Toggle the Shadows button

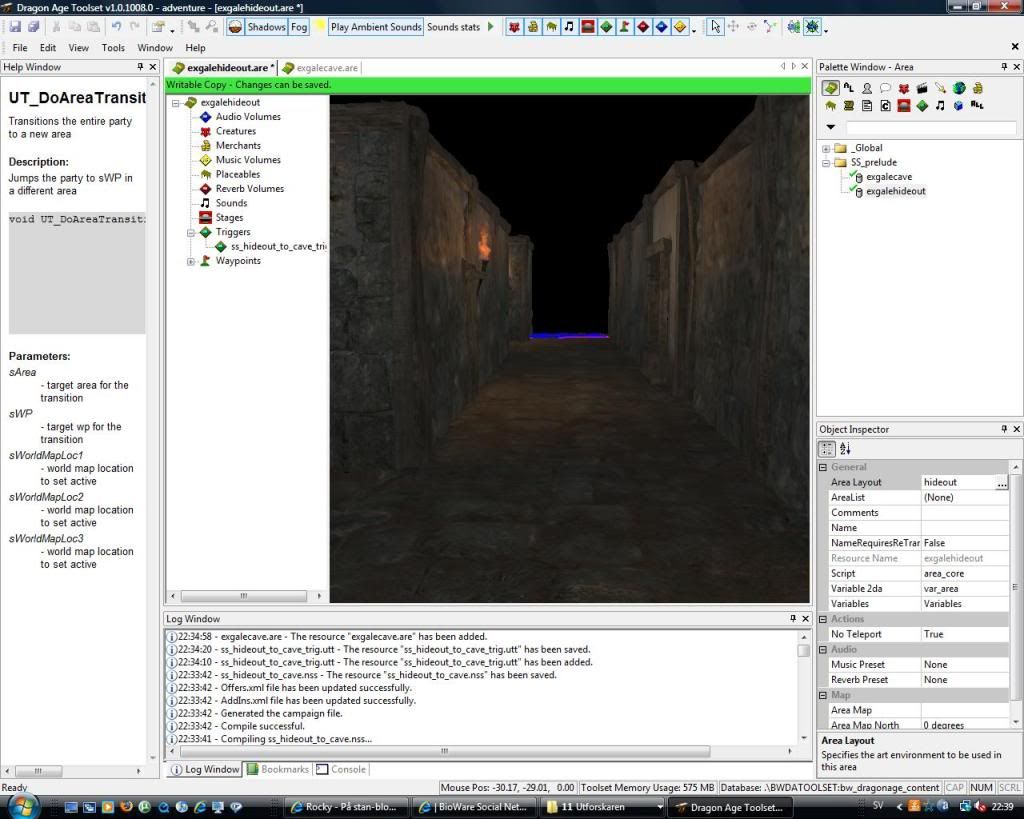tap(266, 27)
